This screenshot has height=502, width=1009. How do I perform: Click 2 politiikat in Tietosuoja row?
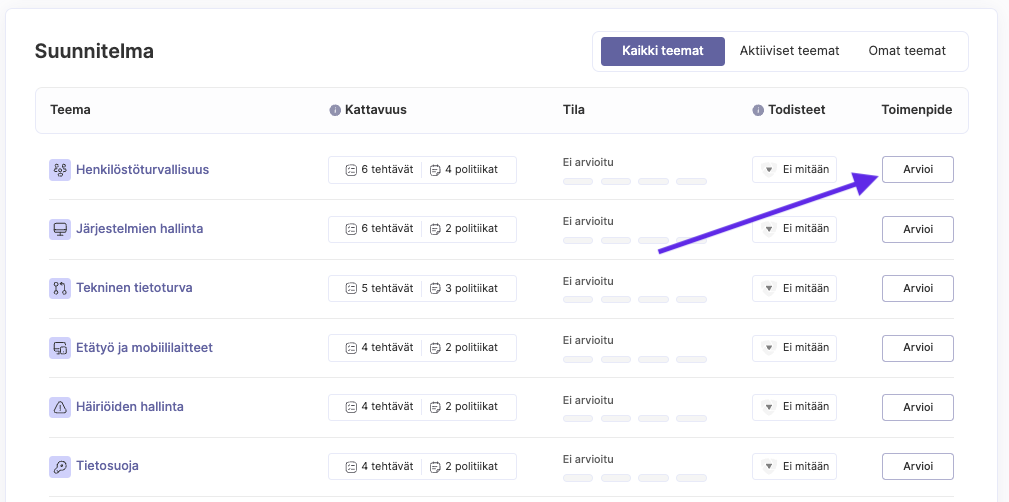click(x=472, y=466)
